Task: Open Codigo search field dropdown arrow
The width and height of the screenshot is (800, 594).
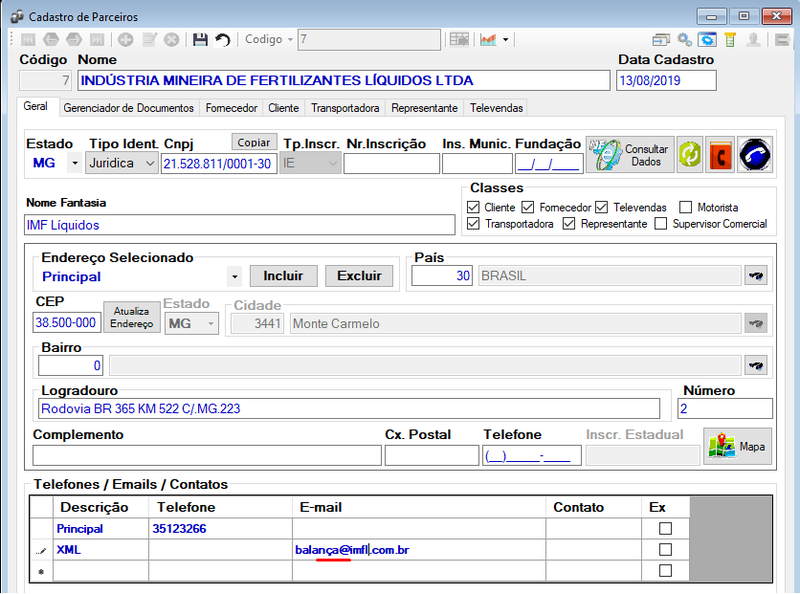Action: pos(290,40)
